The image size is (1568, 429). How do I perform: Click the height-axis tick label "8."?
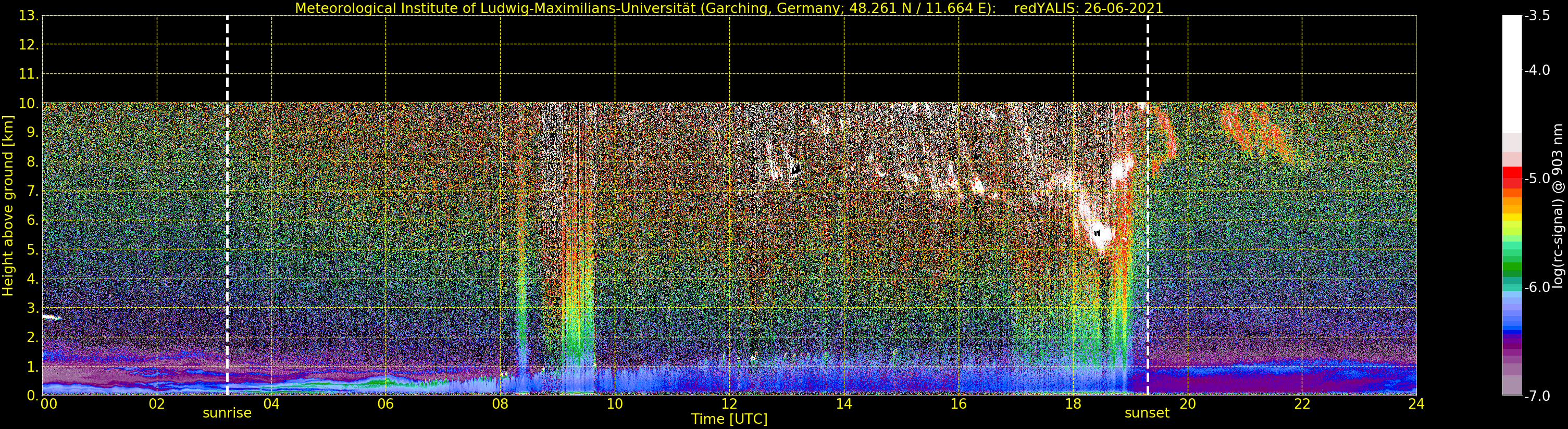[x=32, y=162]
